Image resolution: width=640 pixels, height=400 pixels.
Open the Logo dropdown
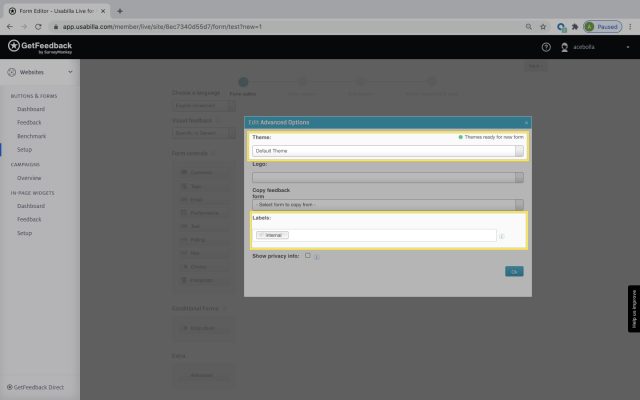387,177
